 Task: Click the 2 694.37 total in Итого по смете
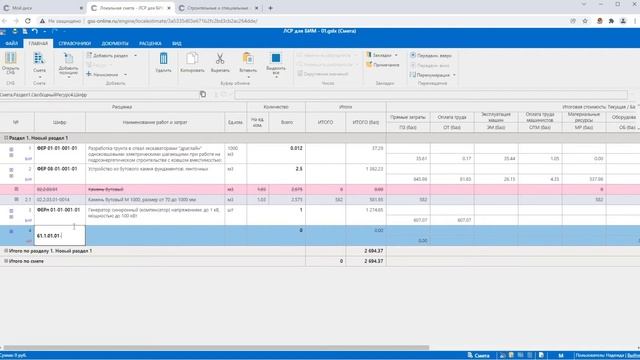point(373,261)
